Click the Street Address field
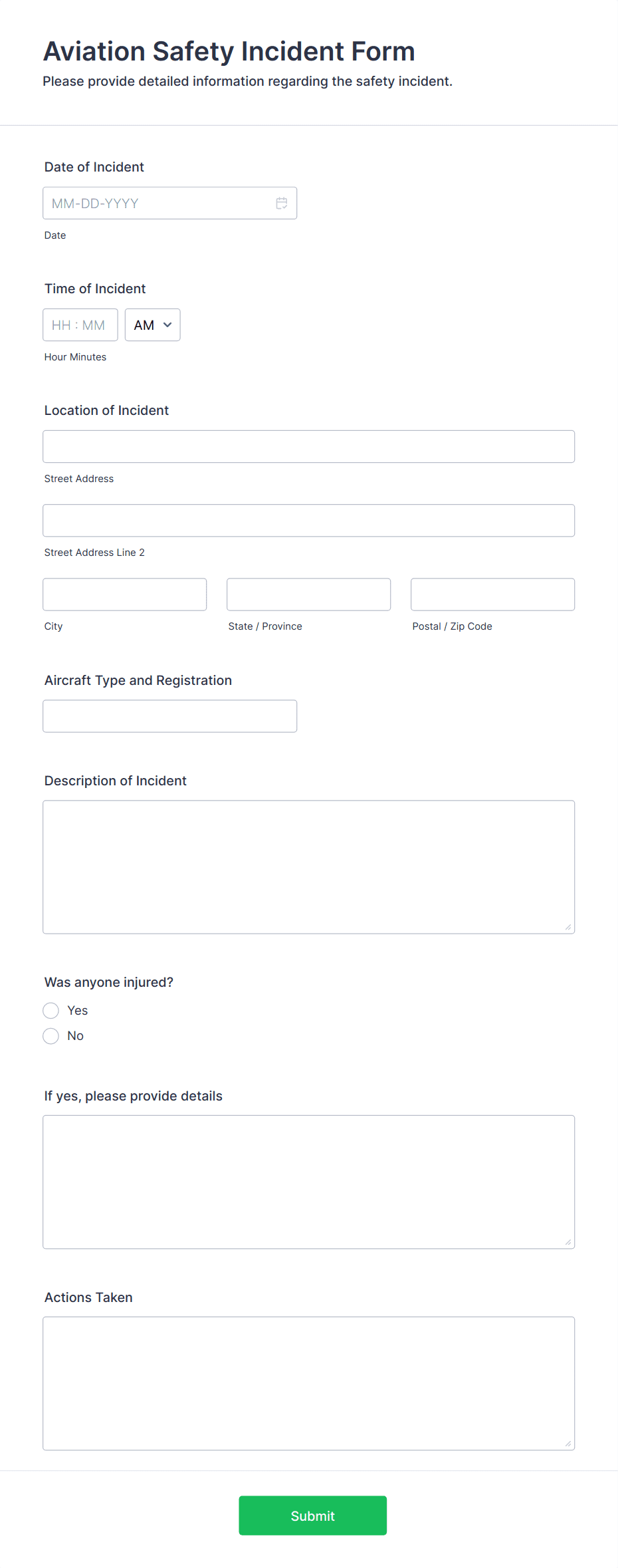The width and height of the screenshot is (618, 1568). coord(308,446)
